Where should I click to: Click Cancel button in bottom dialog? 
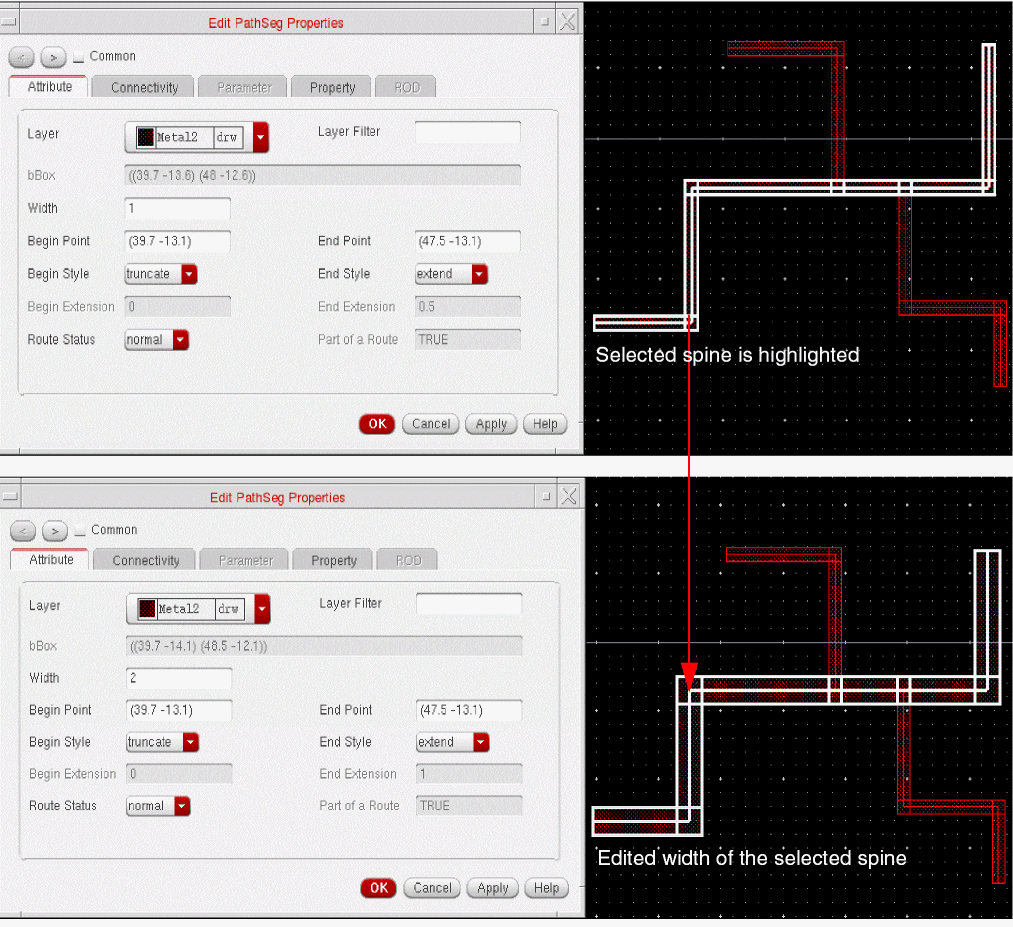pos(432,888)
